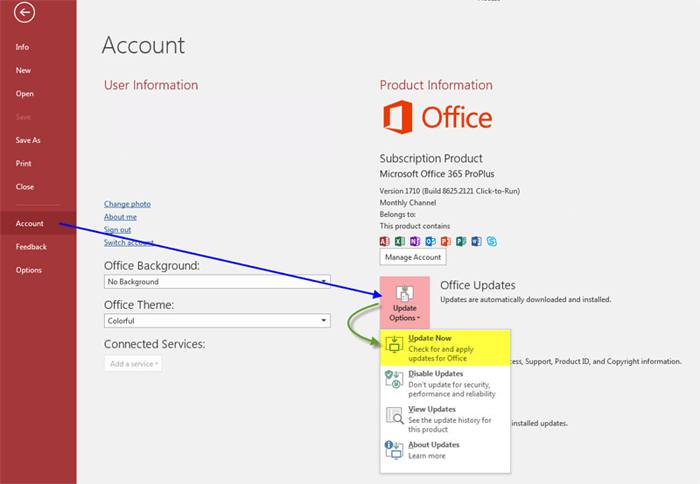The image size is (700, 484).
Task: Click the Manage Account button
Action: point(413,257)
